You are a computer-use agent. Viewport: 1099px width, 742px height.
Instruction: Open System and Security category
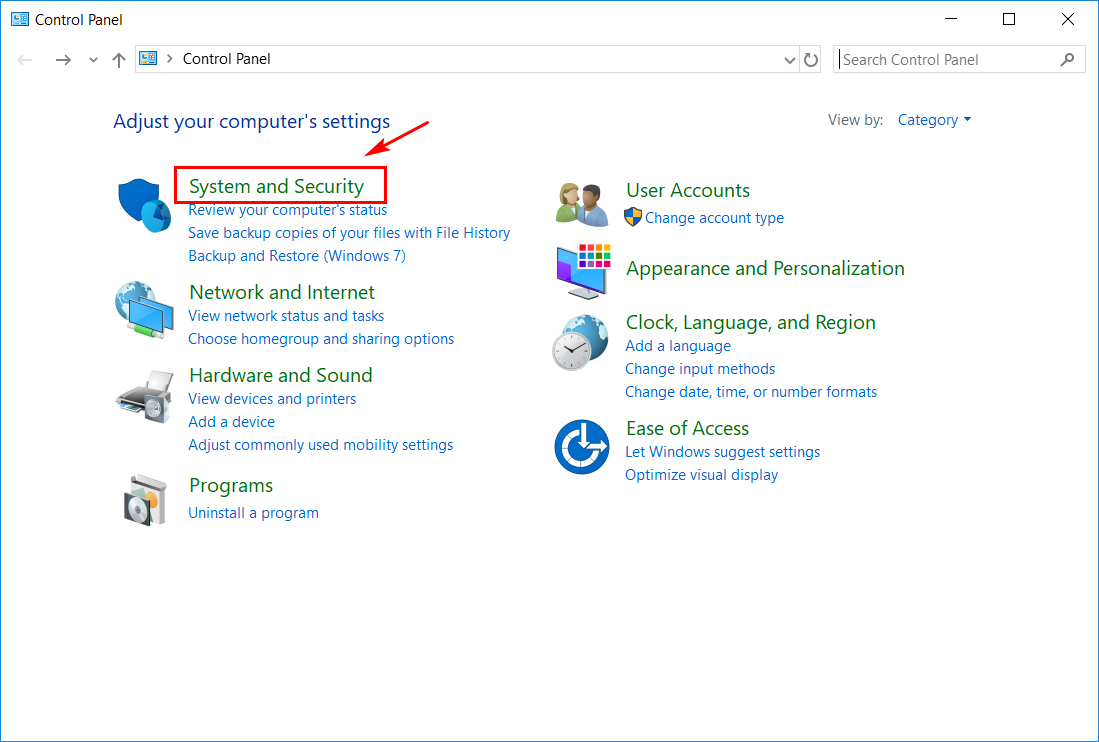(276, 186)
